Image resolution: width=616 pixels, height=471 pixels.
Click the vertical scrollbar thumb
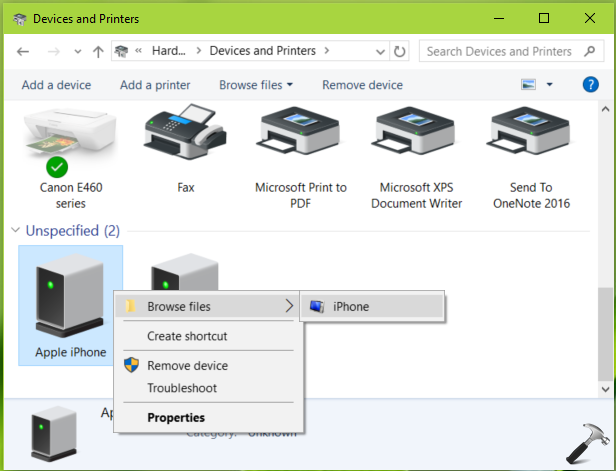pyautogui.click(x=605, y=334)
